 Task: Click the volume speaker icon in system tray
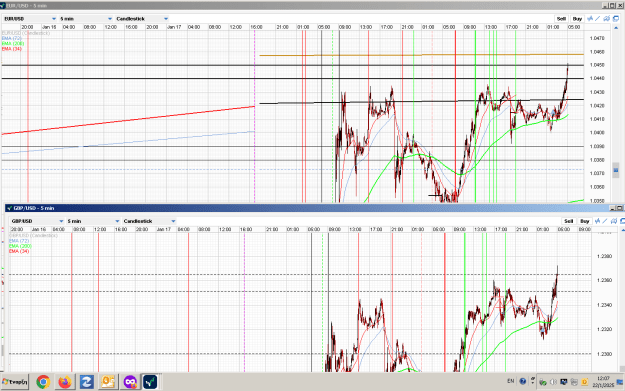(553, 382)
